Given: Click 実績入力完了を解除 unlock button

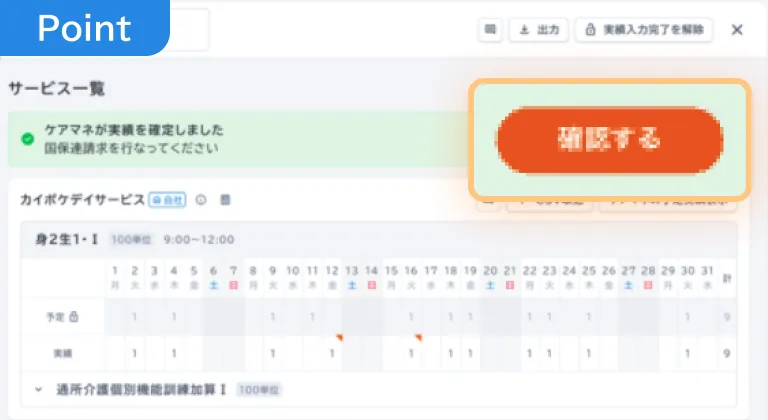Looking at the screenshot, I should 643,30.
